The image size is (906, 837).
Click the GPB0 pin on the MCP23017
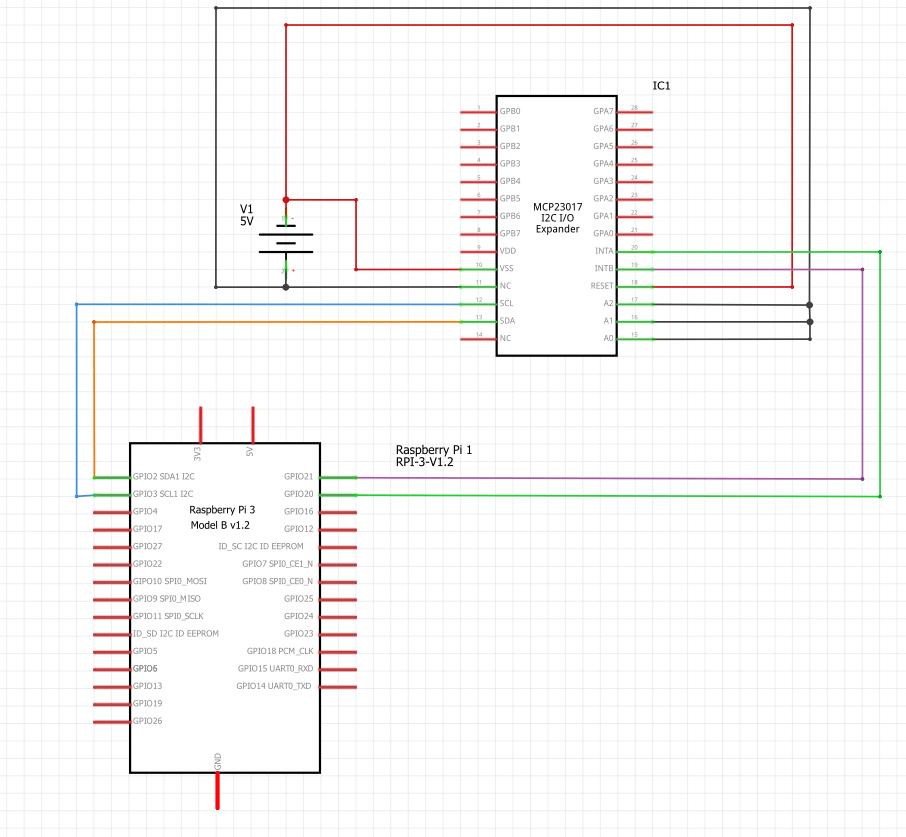[478, 111]
